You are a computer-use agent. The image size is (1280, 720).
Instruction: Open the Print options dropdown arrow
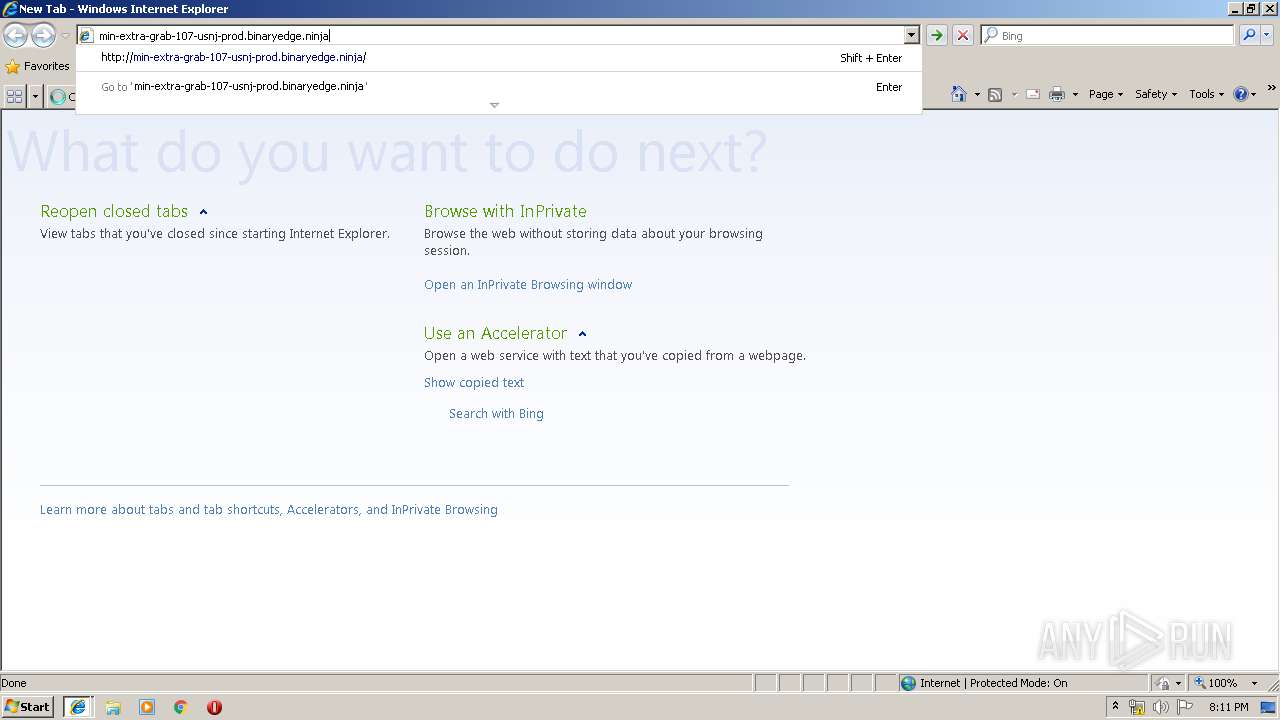click(1075, 95)
